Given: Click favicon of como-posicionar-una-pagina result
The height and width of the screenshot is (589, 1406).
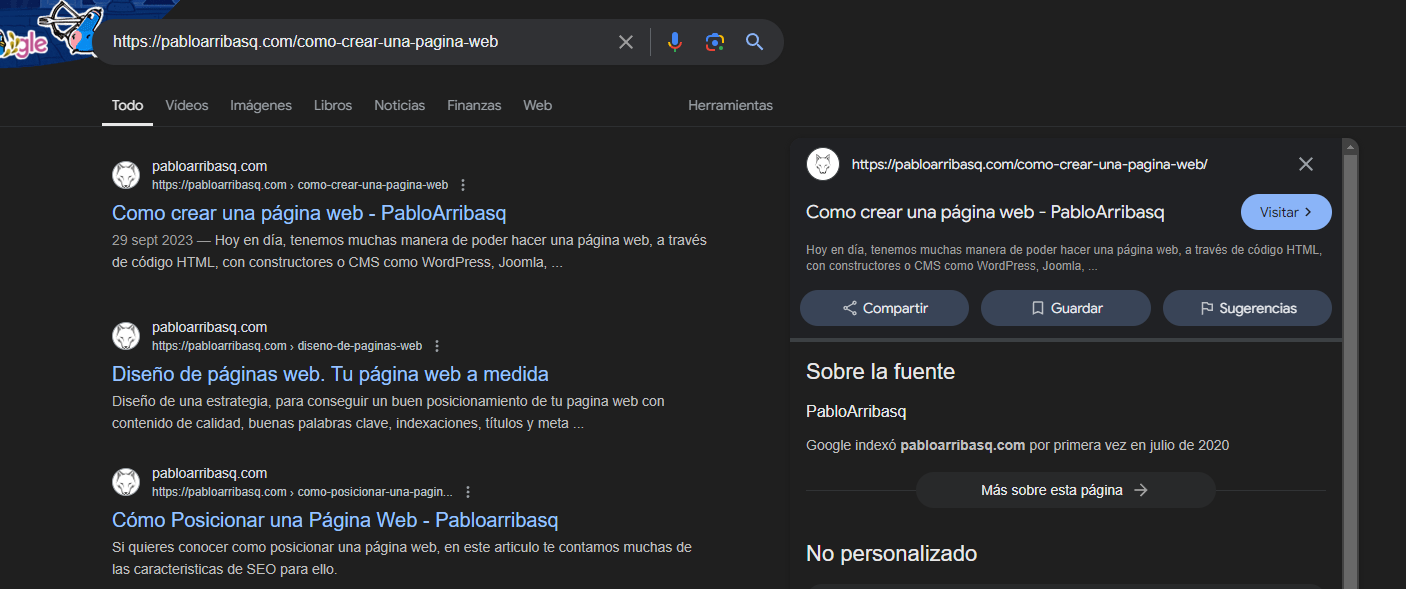Looking at the screenshot, I should (x=126, y=482).
